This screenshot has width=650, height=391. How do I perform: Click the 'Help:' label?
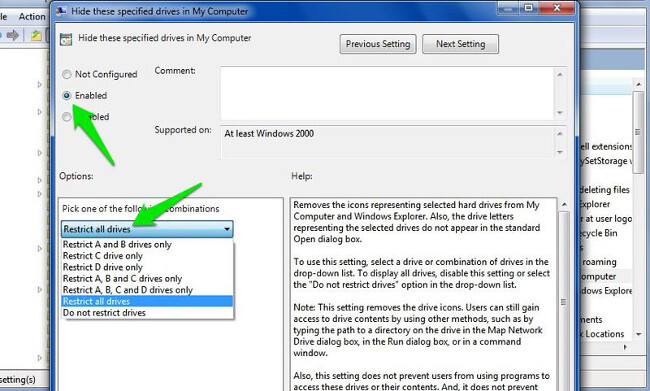[302, 176]
